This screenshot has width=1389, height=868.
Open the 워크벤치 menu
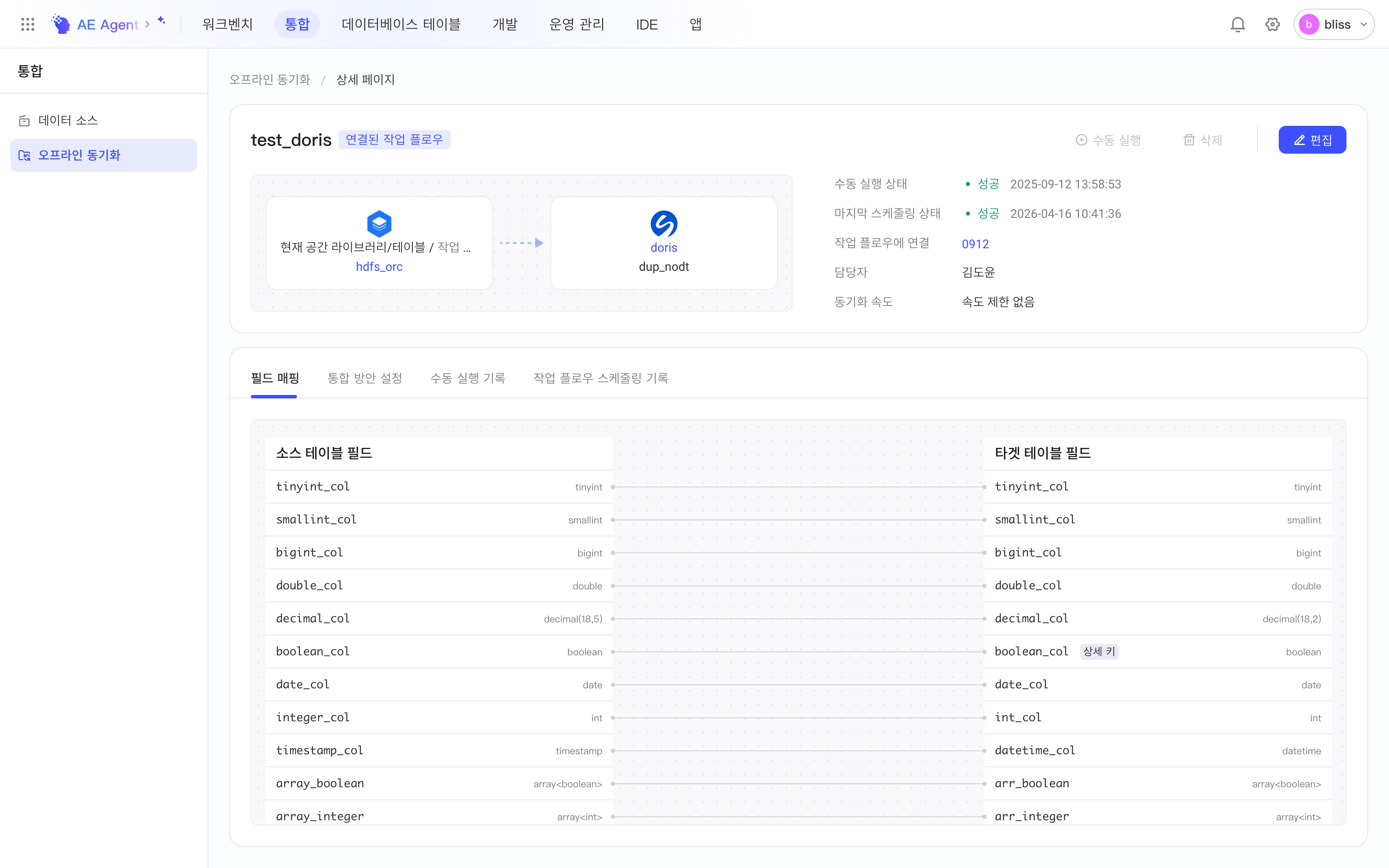click(x=228, y=24)
